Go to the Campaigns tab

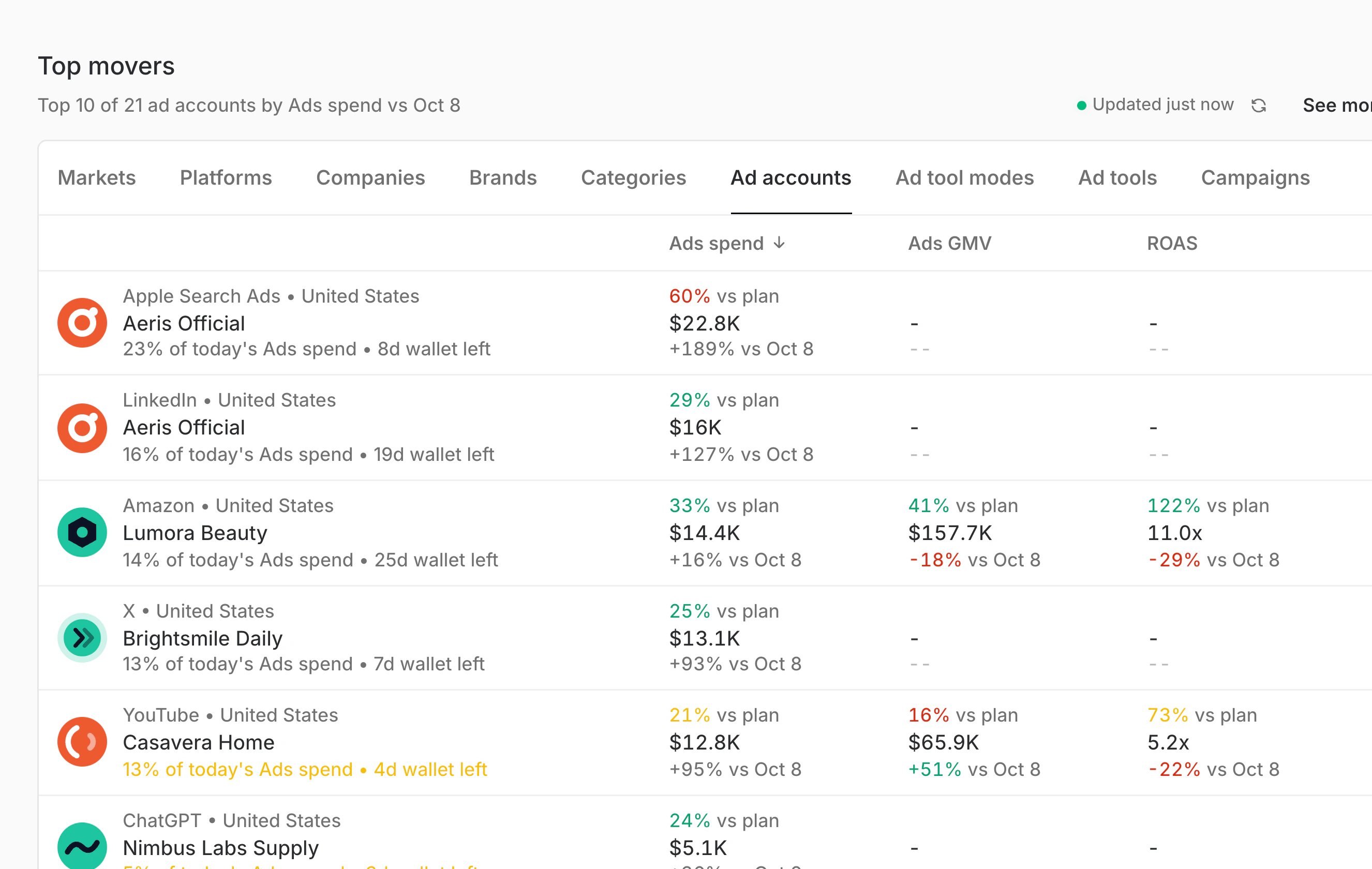[1255, 178]
